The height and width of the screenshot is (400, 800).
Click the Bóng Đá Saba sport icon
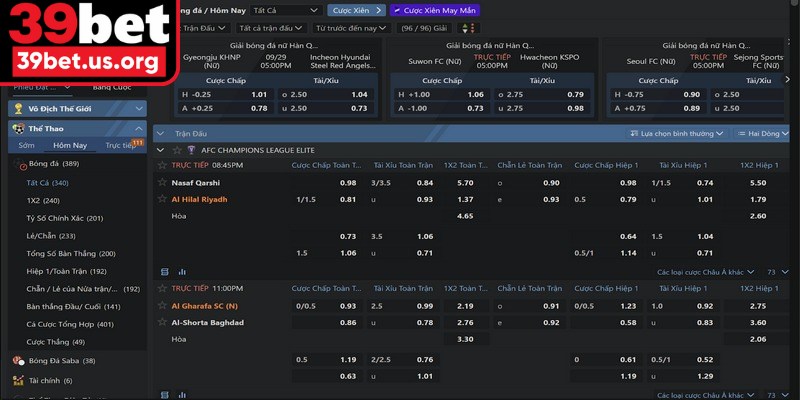click(17, 360)
